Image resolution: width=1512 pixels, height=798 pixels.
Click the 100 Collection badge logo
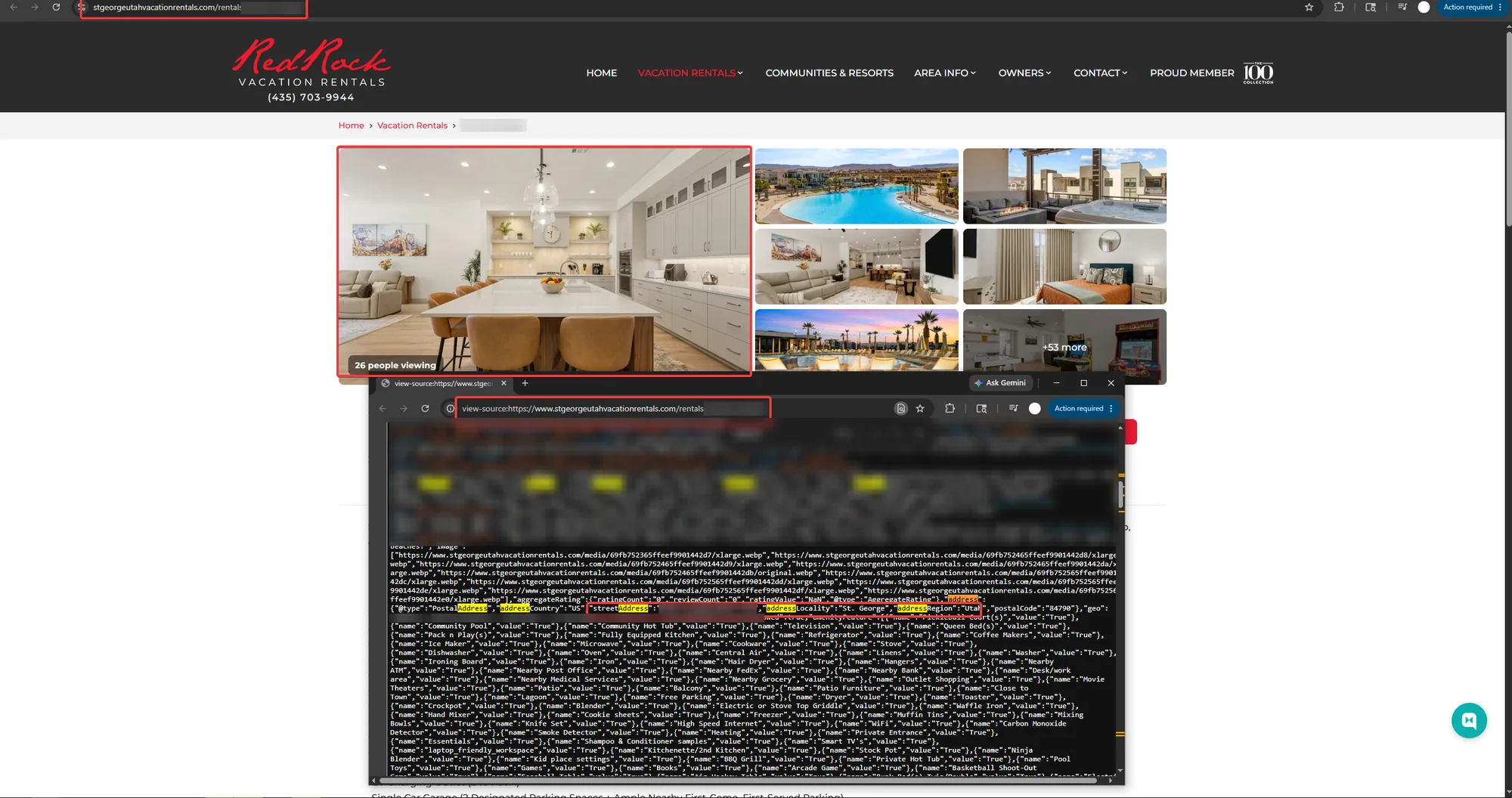pyautogui.click(x=1258, y=73)
